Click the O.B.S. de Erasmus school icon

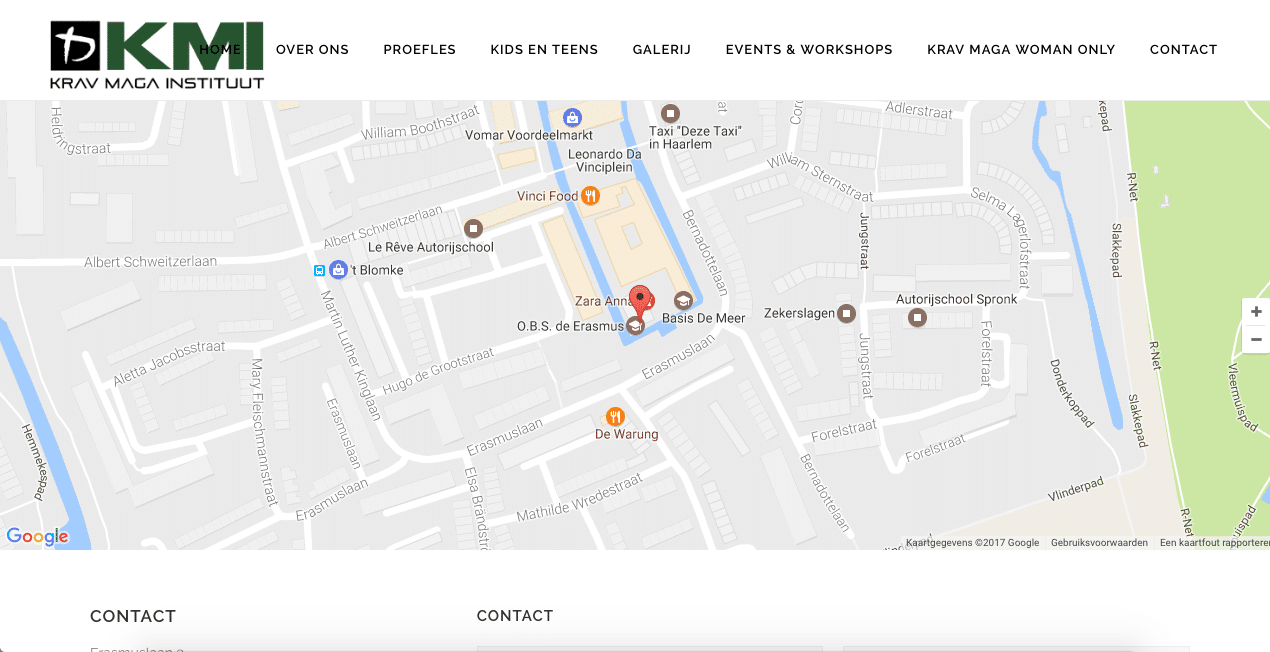pyautogui.click(x=634, y=326)
